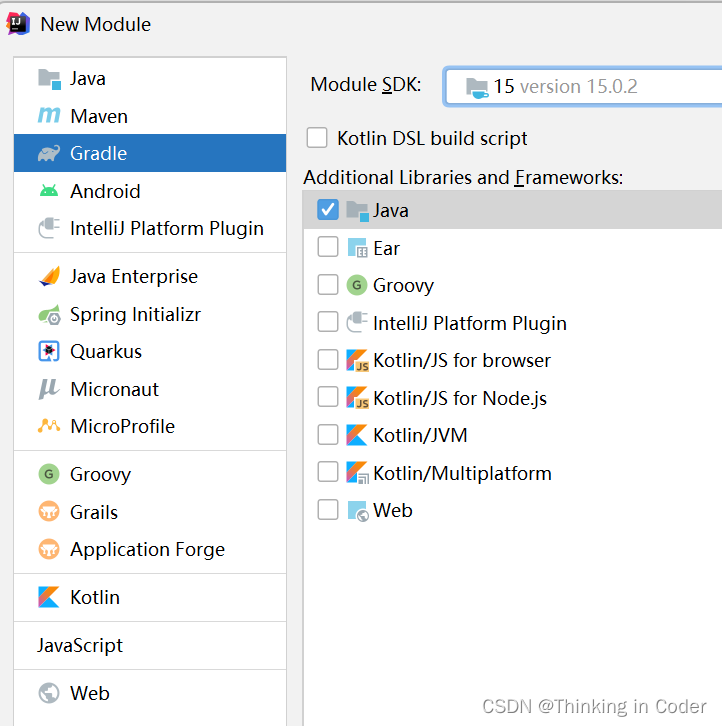The height and width of the screenshot is (726, 722).
Task: Select the Web module type at bottom
Action: pyautogui.click(x=150, y=694)
